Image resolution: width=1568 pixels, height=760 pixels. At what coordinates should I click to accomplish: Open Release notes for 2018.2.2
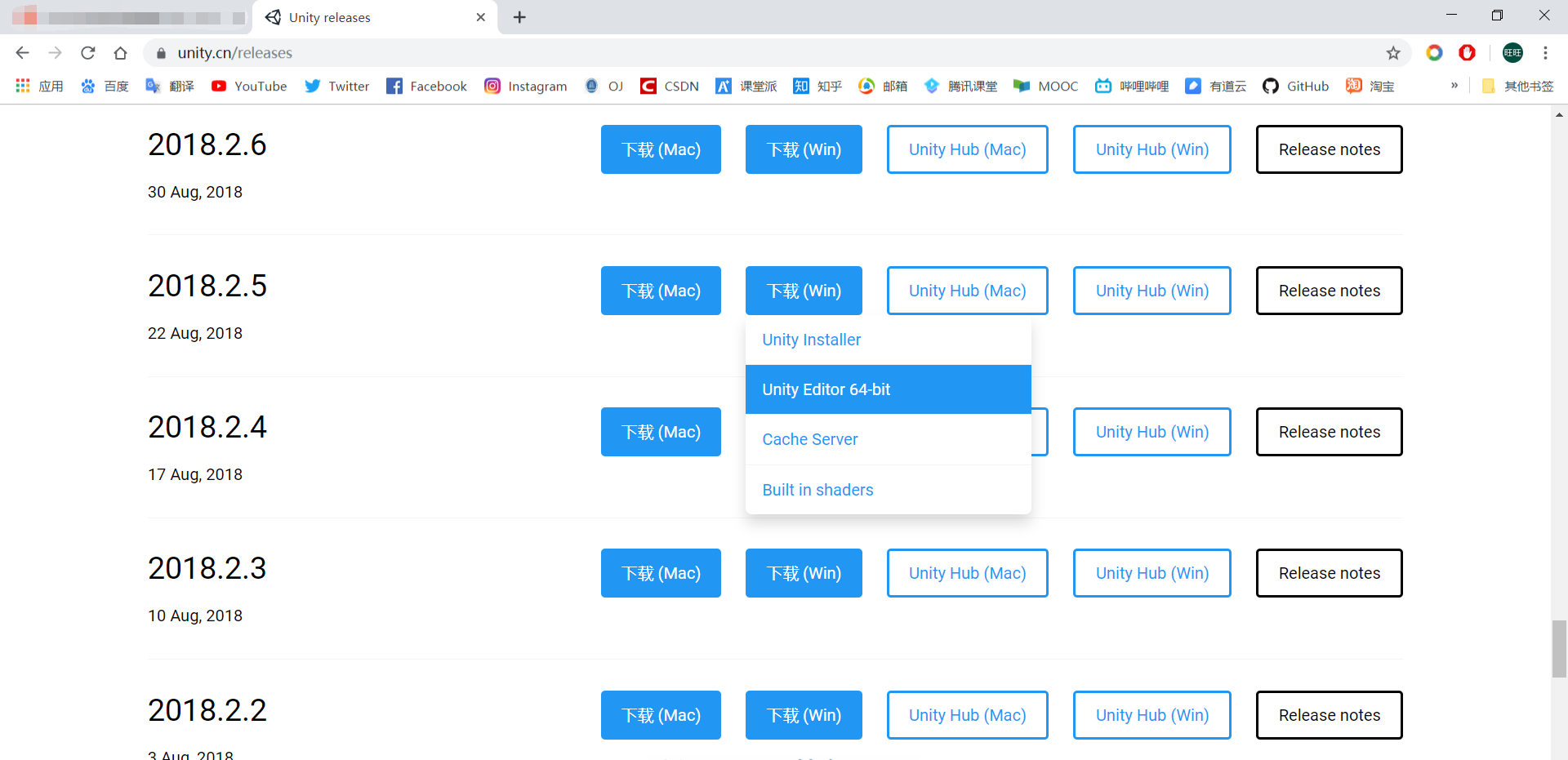pos(1330,715)
